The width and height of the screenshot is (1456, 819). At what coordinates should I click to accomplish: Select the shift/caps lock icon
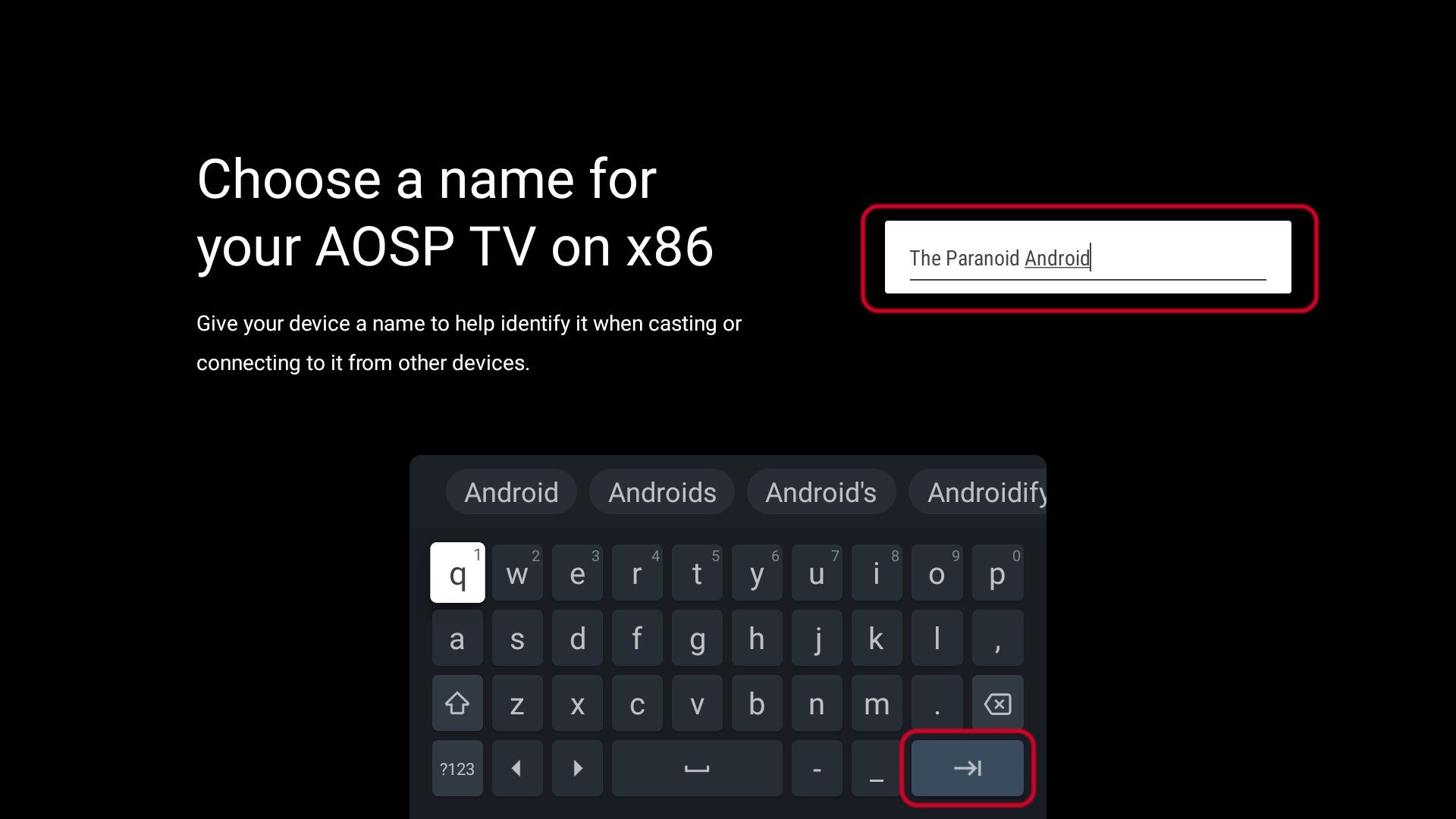tap(457, 703)
